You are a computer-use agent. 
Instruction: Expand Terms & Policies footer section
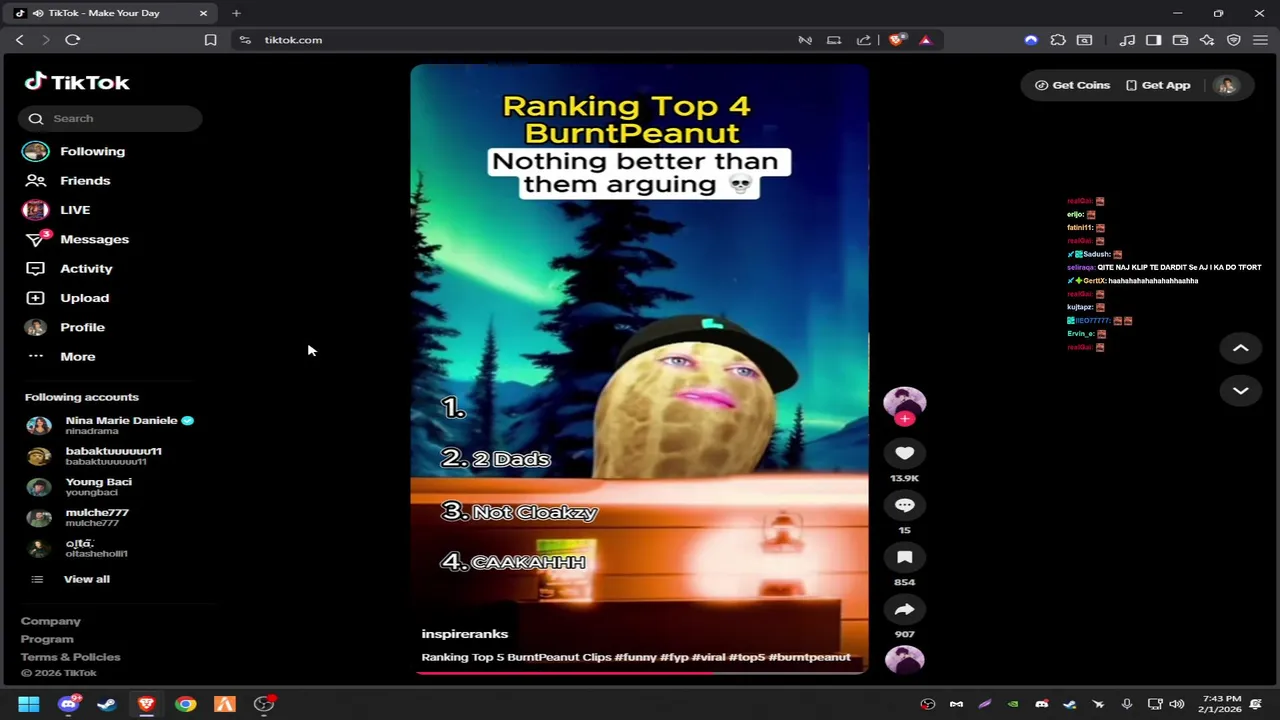[70, 657]
